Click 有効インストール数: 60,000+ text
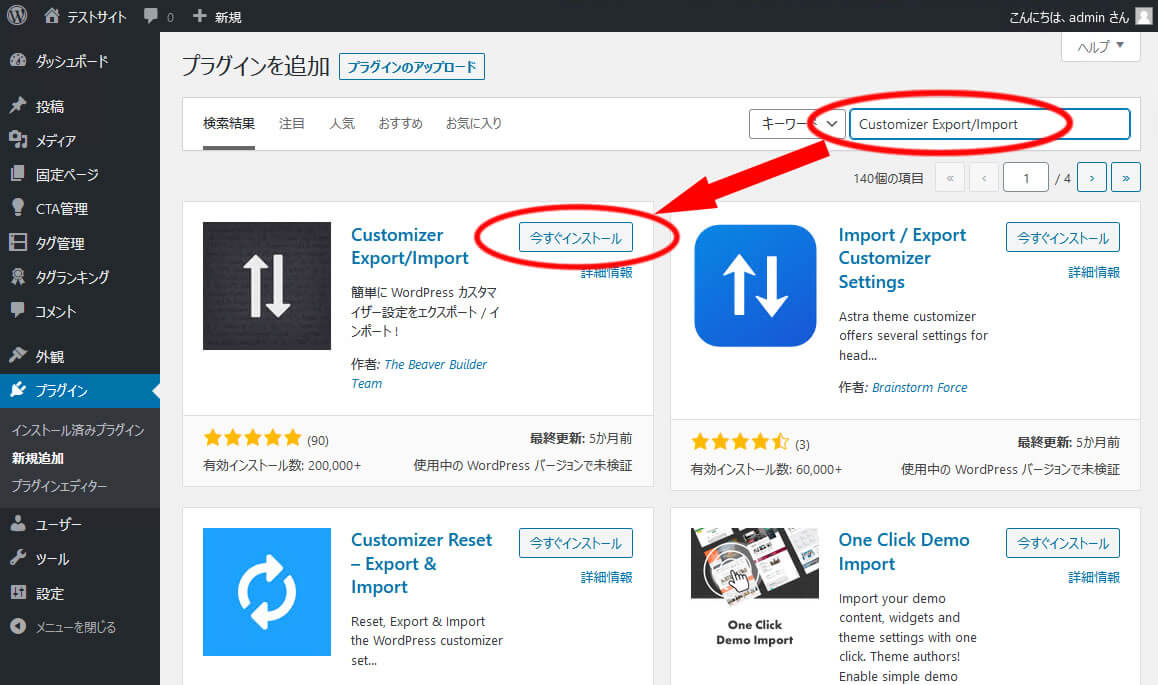Screen dimensions: 1158x685 point(766,469)
